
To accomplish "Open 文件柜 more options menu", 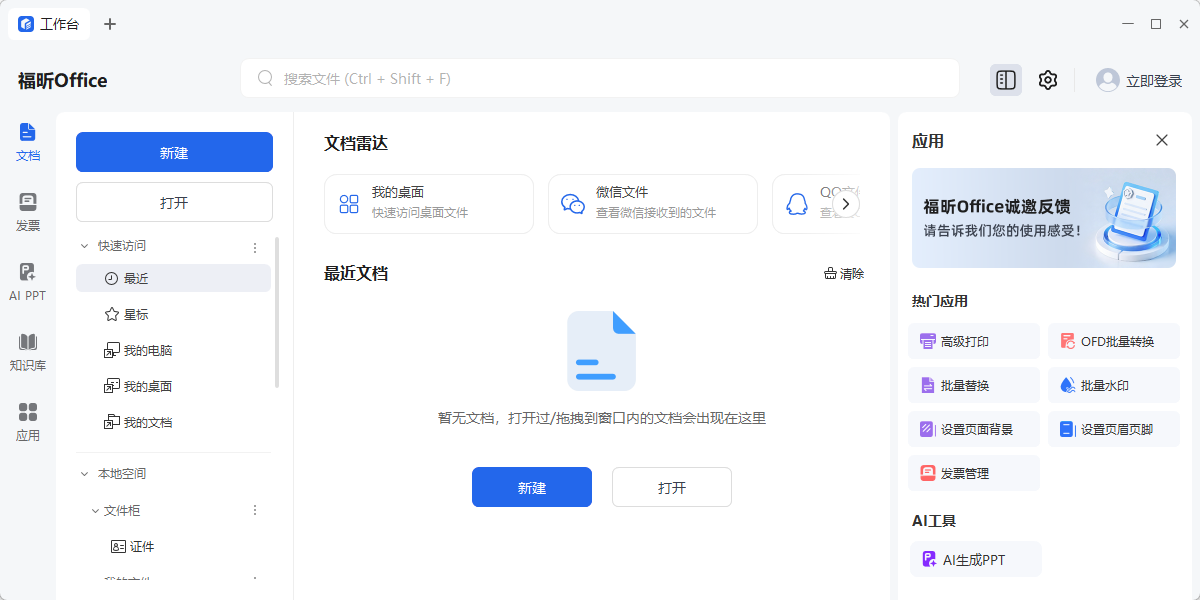I will pyautogui.click(x=255, y=510).
